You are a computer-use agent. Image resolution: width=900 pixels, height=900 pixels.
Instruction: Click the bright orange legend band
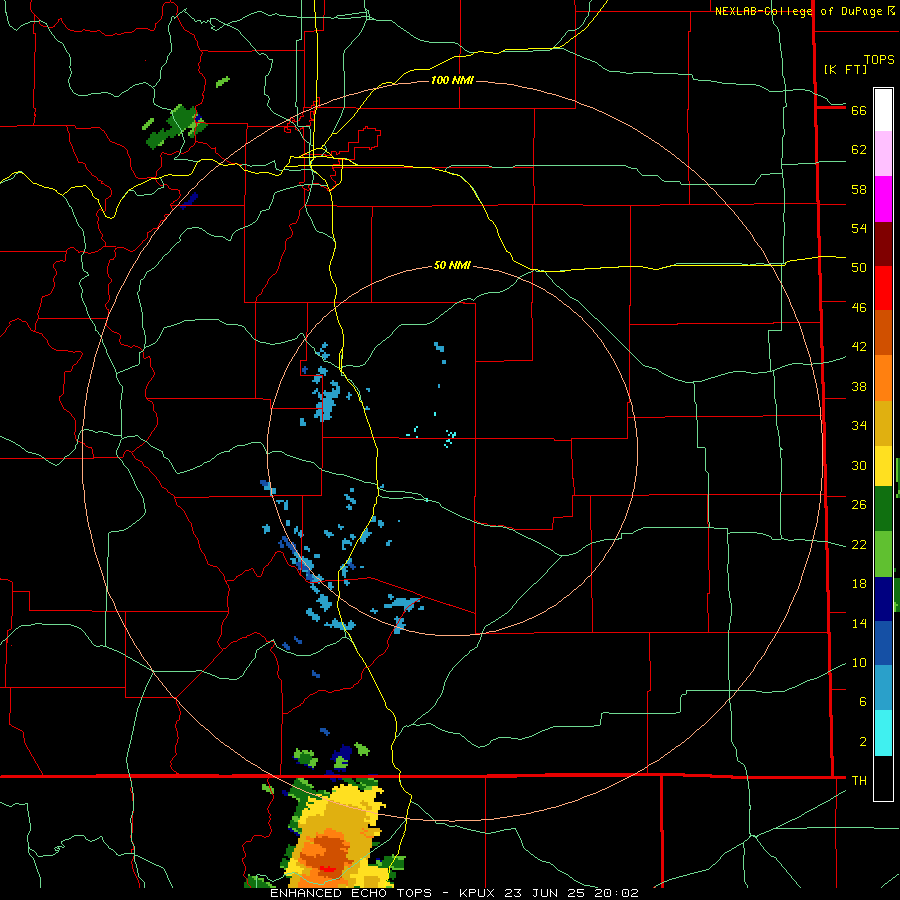[x=883, y=378]
